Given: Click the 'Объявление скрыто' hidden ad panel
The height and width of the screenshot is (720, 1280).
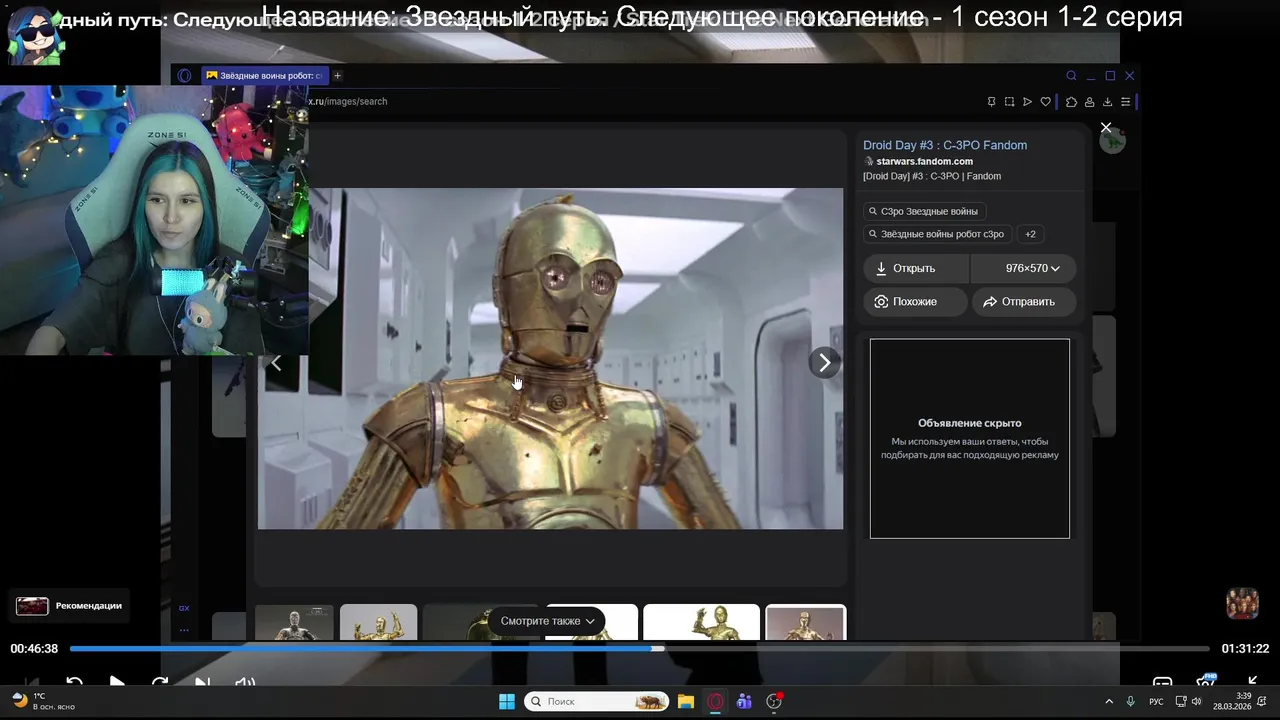Looking at the screenshot, I should tap(969, 438).
